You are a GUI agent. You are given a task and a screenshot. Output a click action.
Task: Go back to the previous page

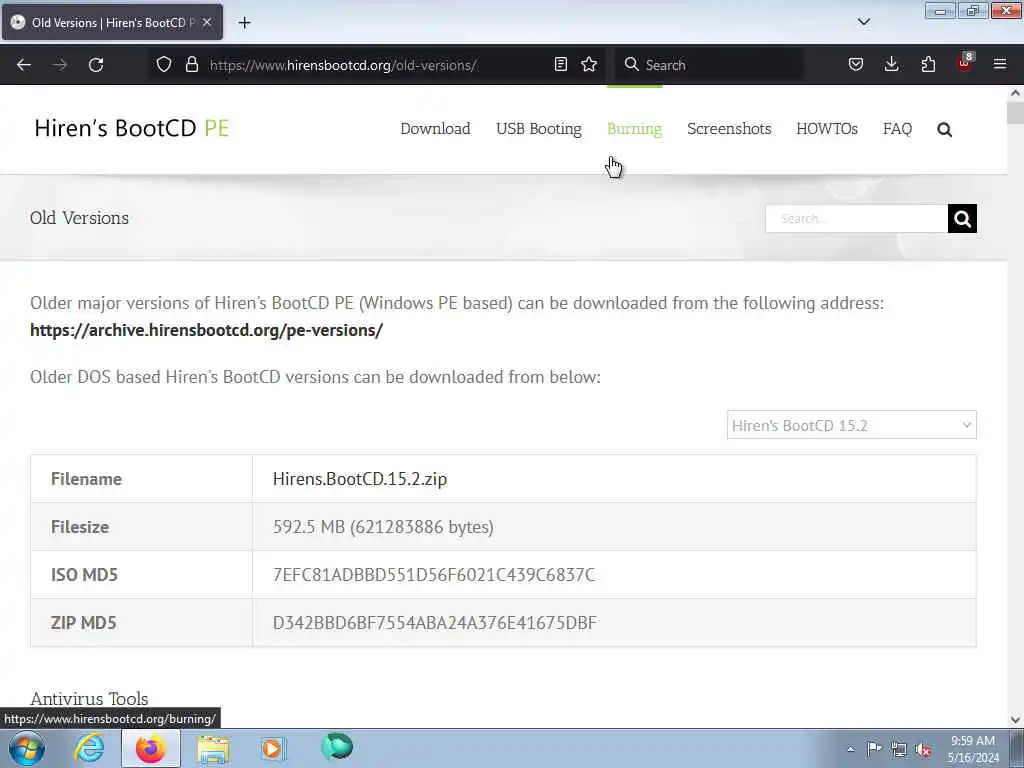point(24,65)
